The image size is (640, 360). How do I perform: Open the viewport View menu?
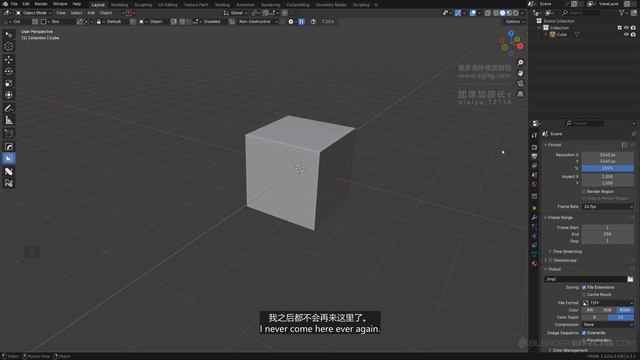click(x=61, y=13)
